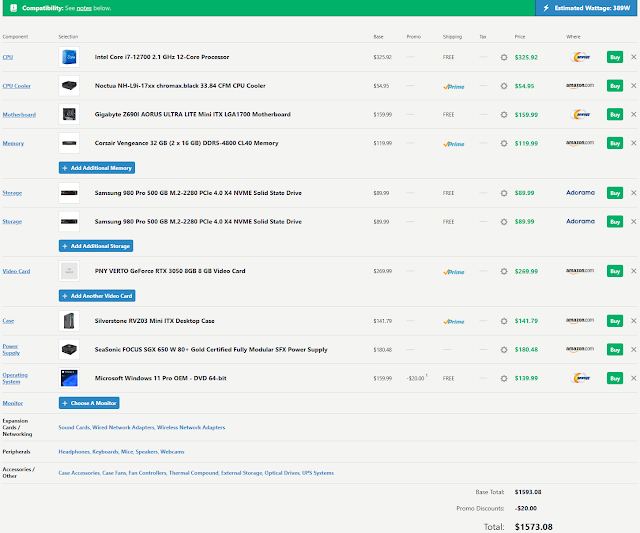The width and height of the screenshot is (640, 533).
Task: Open the Motherboard component link
Action: coord(19,115)
